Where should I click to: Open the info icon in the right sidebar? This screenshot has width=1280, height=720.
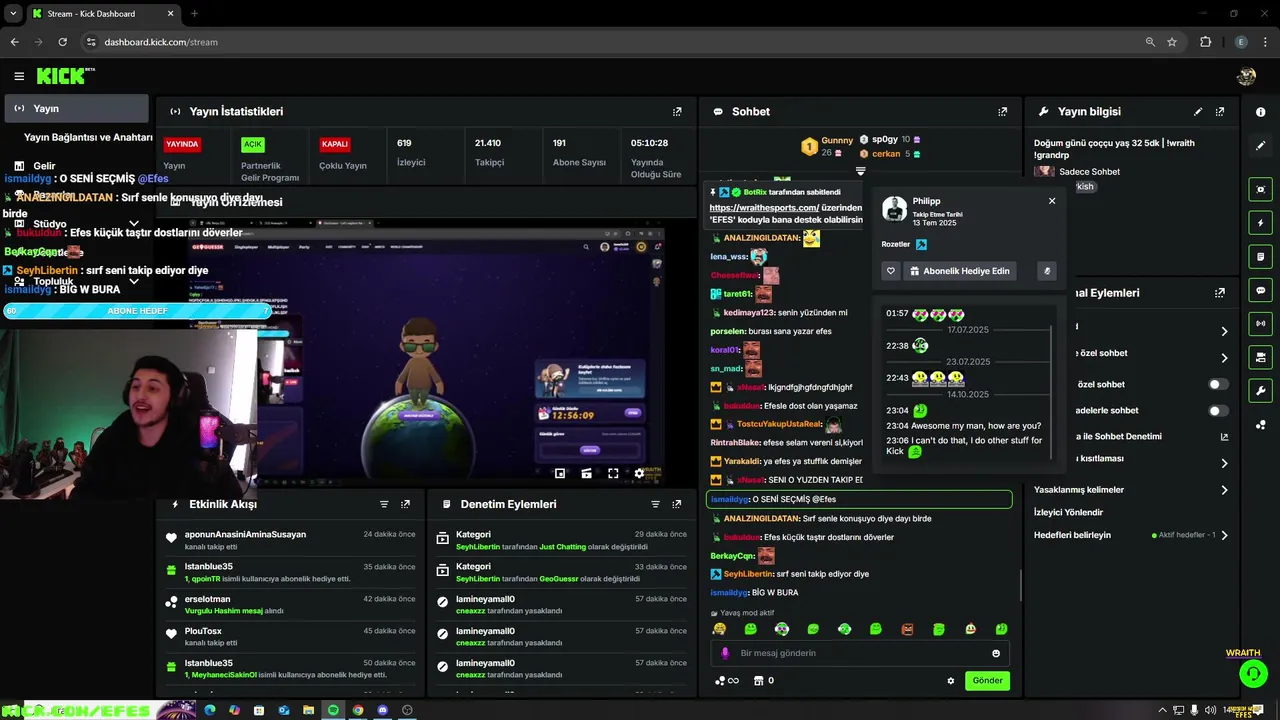[x=1260, y=112]
